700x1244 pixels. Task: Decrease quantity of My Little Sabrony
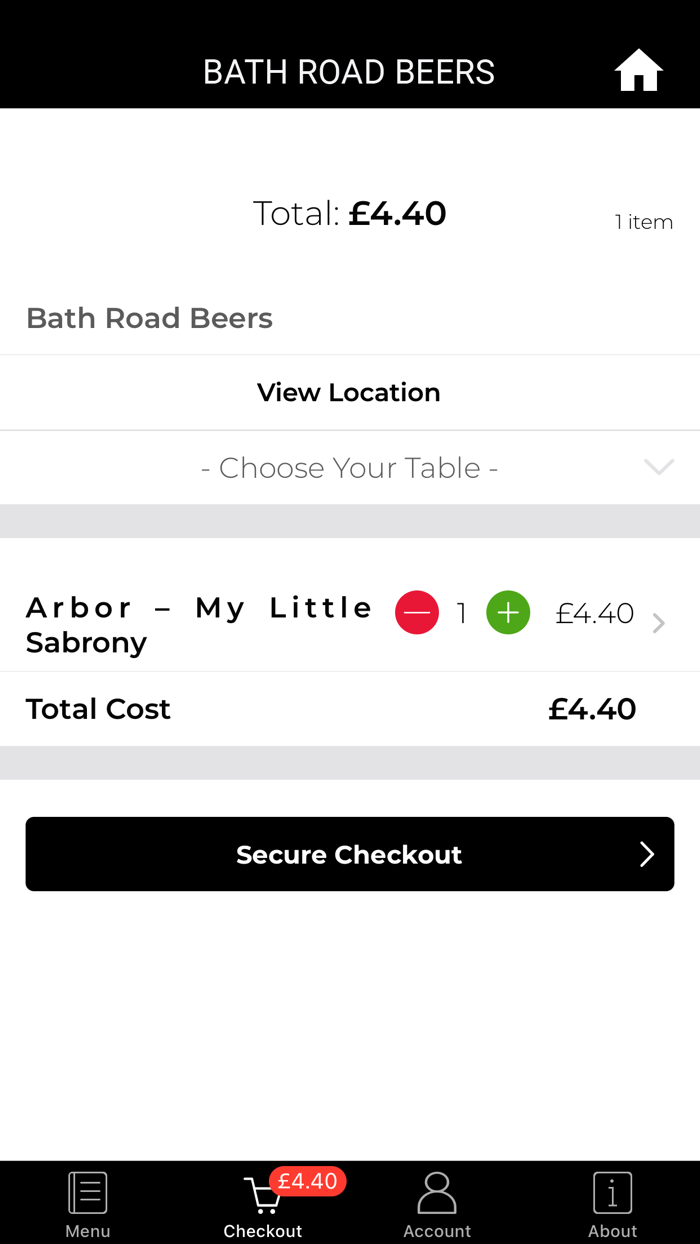coord(417,613)
